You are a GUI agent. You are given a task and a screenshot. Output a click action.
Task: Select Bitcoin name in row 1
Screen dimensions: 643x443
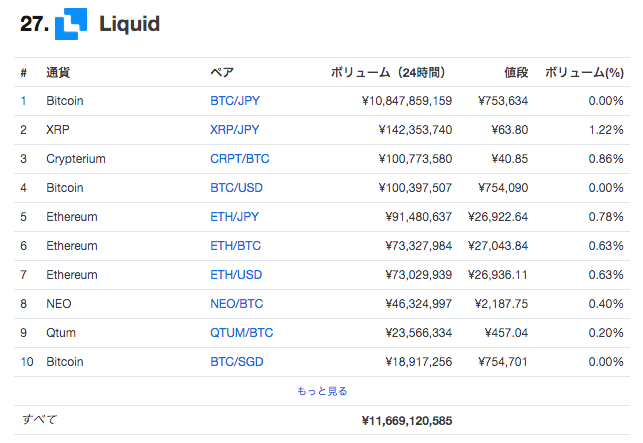point(65,100)
